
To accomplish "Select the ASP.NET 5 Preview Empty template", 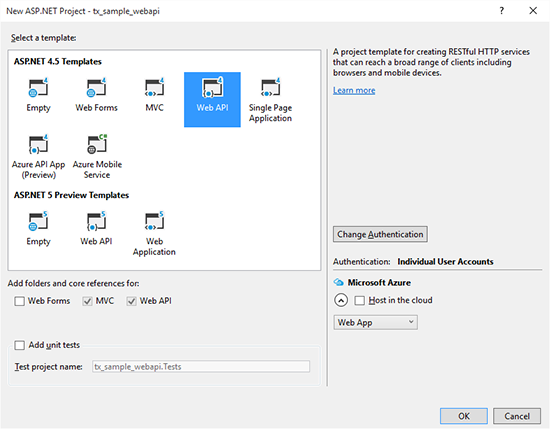I will [38, 229].
